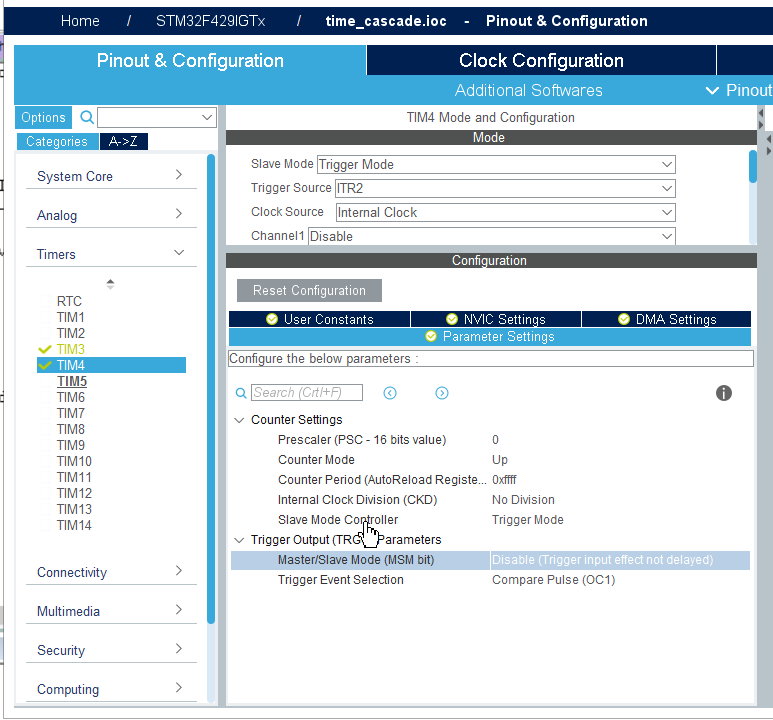The width and height of the screenshot is (773, 720).
Task: Click the Reset Configuration button
Action: tap(310, 290)
